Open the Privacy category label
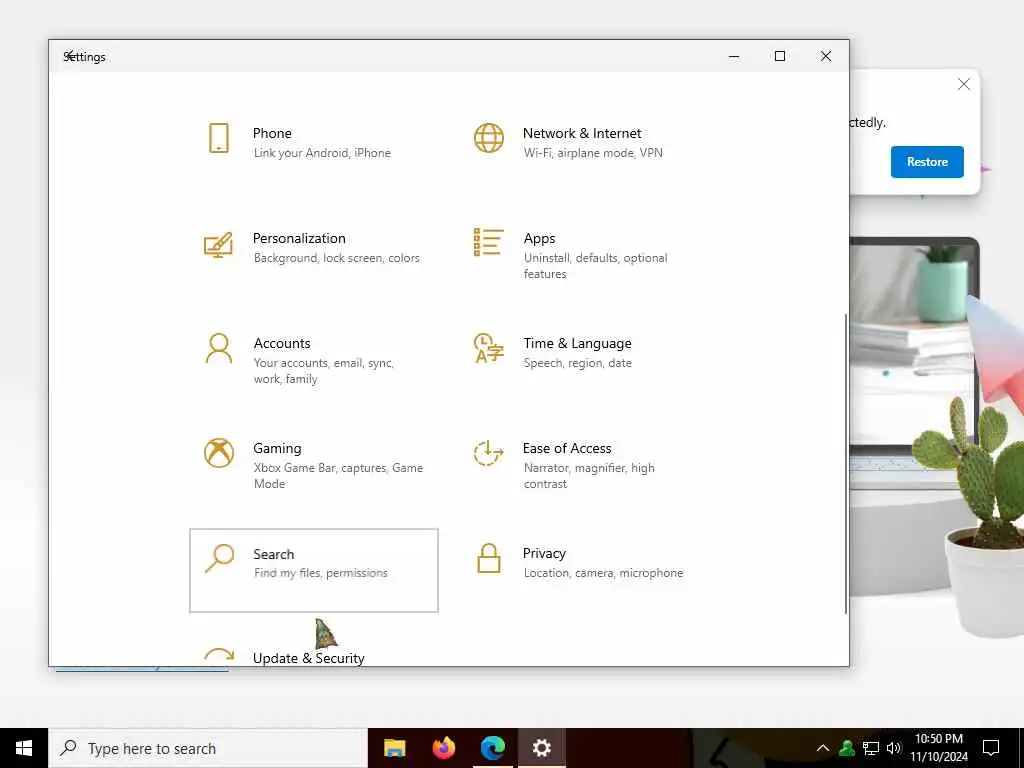The image size is (1024, 768). point(544,553)
